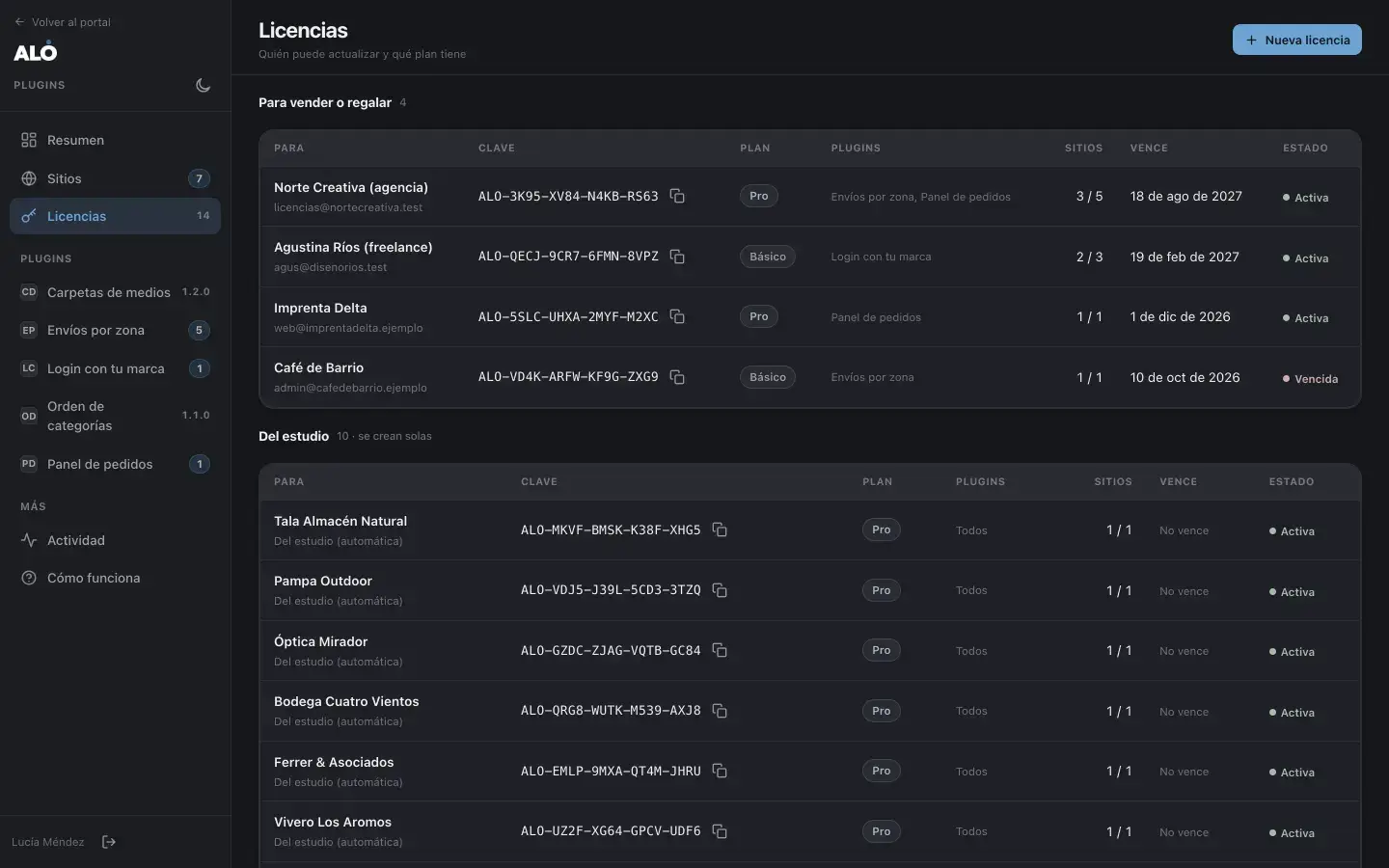This screenshot has height=868, width=1389.
Task: Click the Pro plan badge for Norte Creativa
Action: pos(759,196)
